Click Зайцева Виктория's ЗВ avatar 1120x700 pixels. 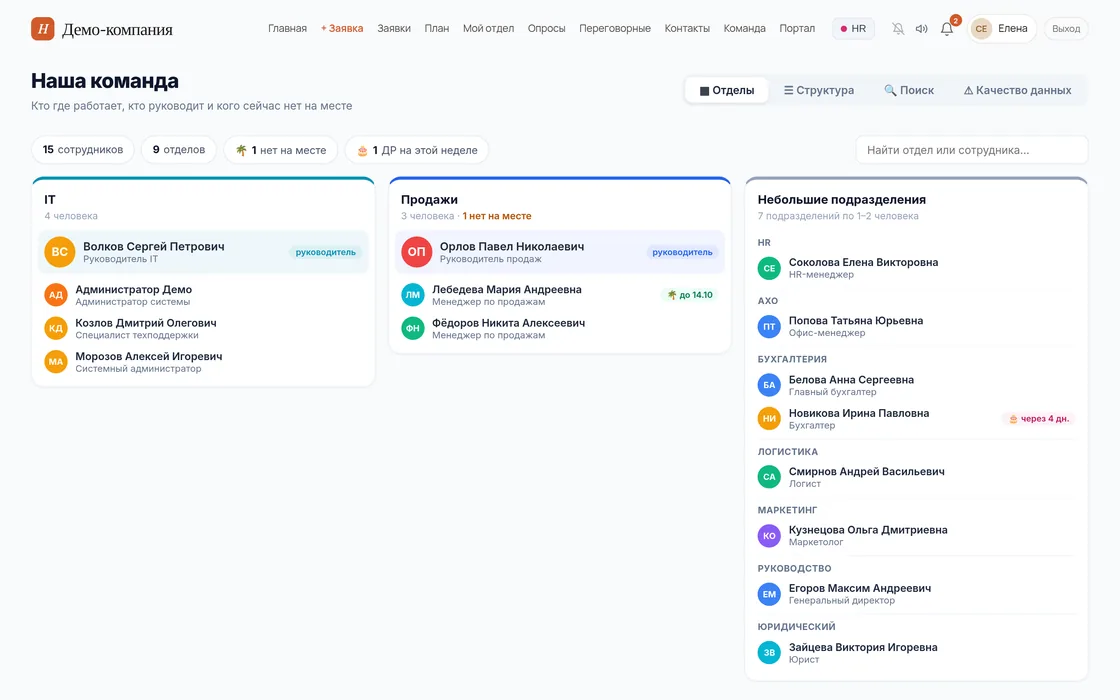(769, 653)
